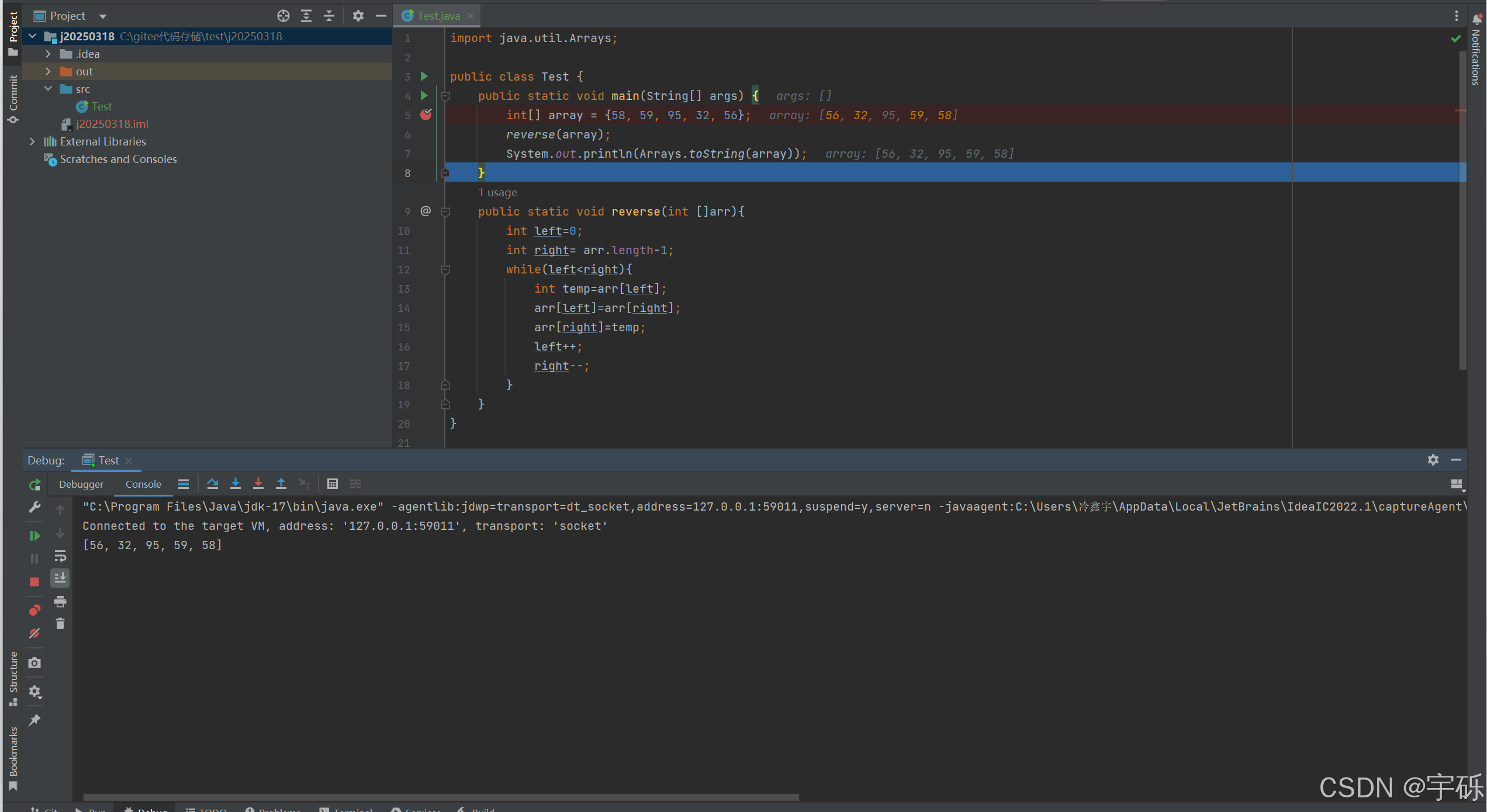Open the Project view dropdown arrow
Viewport: 1487px width, 812px height.
103,16
